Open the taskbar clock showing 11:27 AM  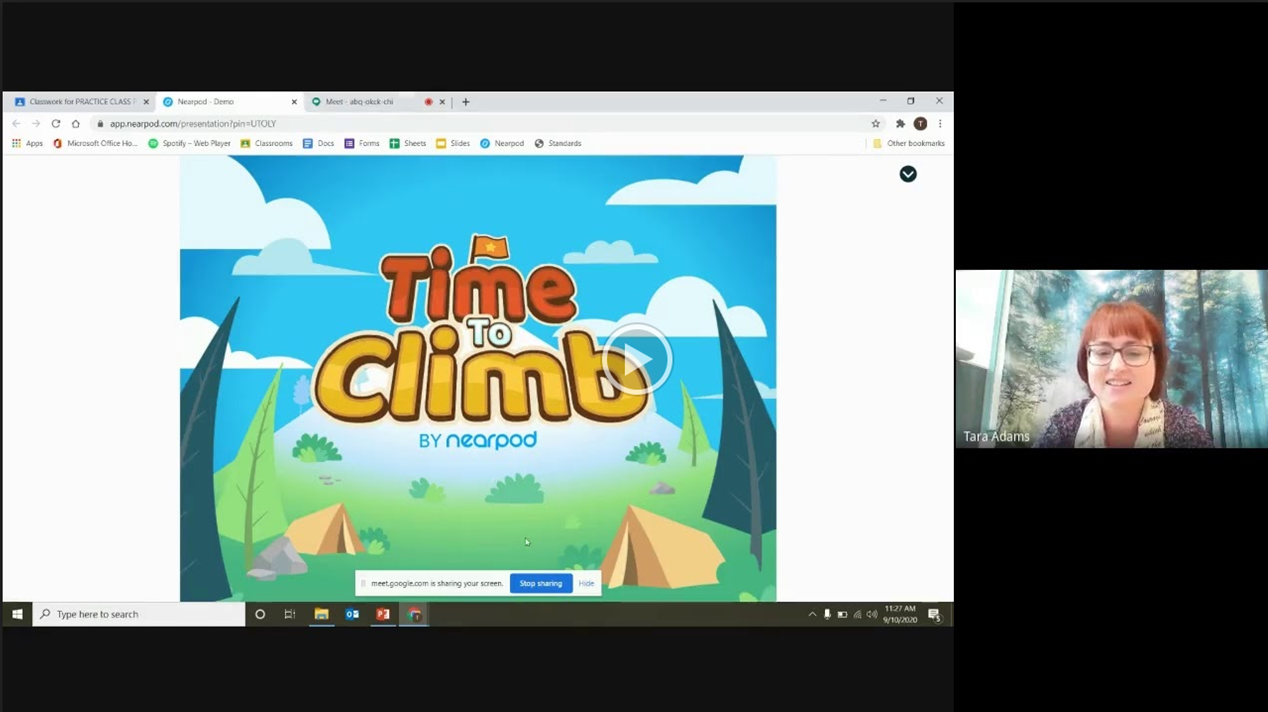click(x=900, y=614)
